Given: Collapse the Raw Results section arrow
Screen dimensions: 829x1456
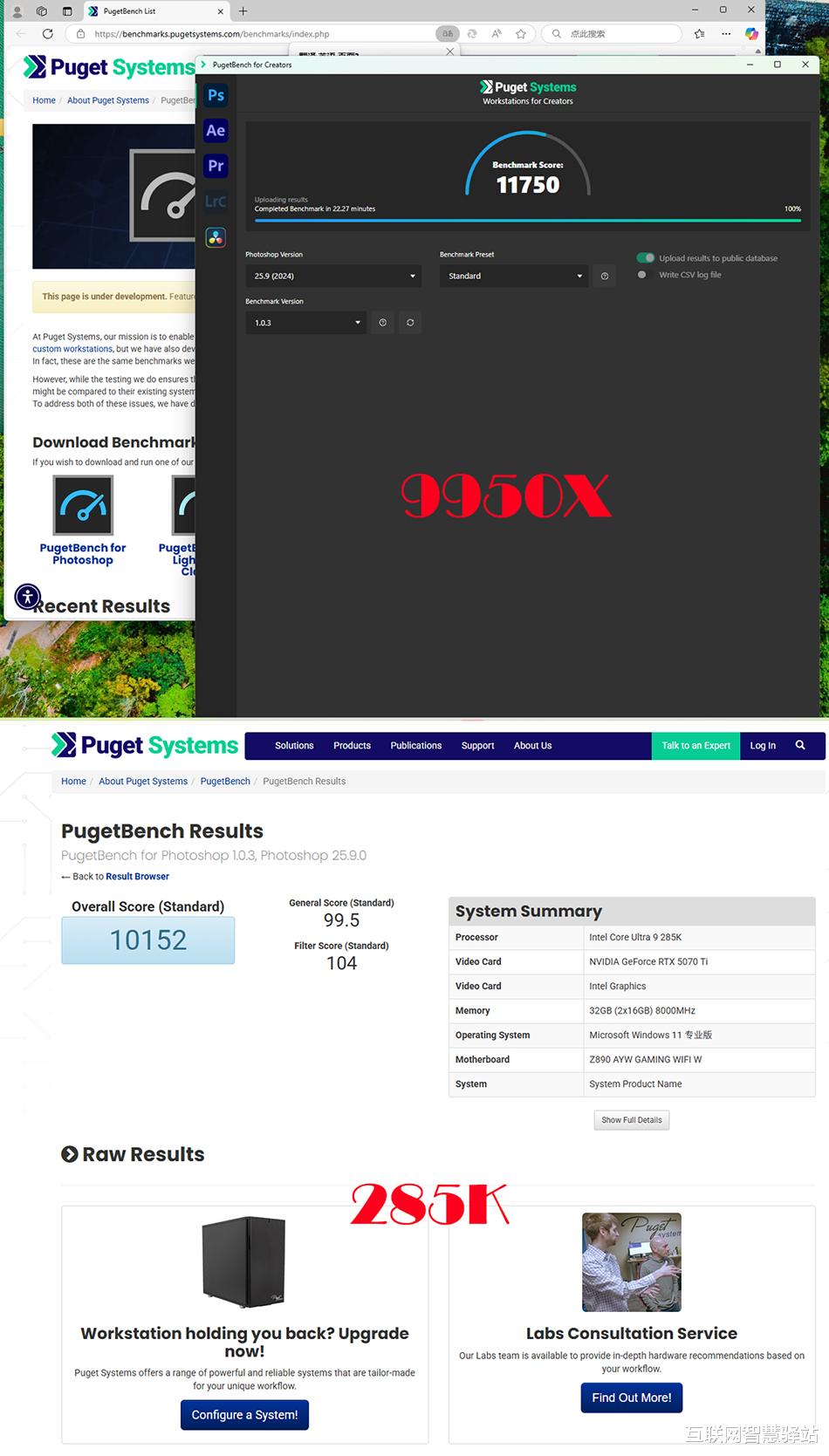Looking at the screenshot, I should (x=70, y=1155).
